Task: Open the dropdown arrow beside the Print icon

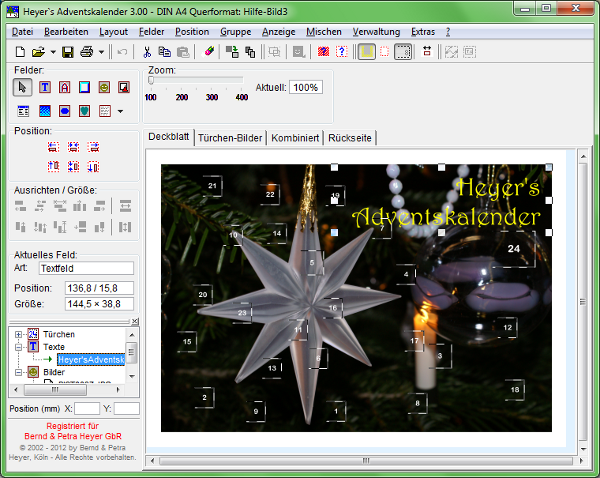Action: tap(100, 51)
